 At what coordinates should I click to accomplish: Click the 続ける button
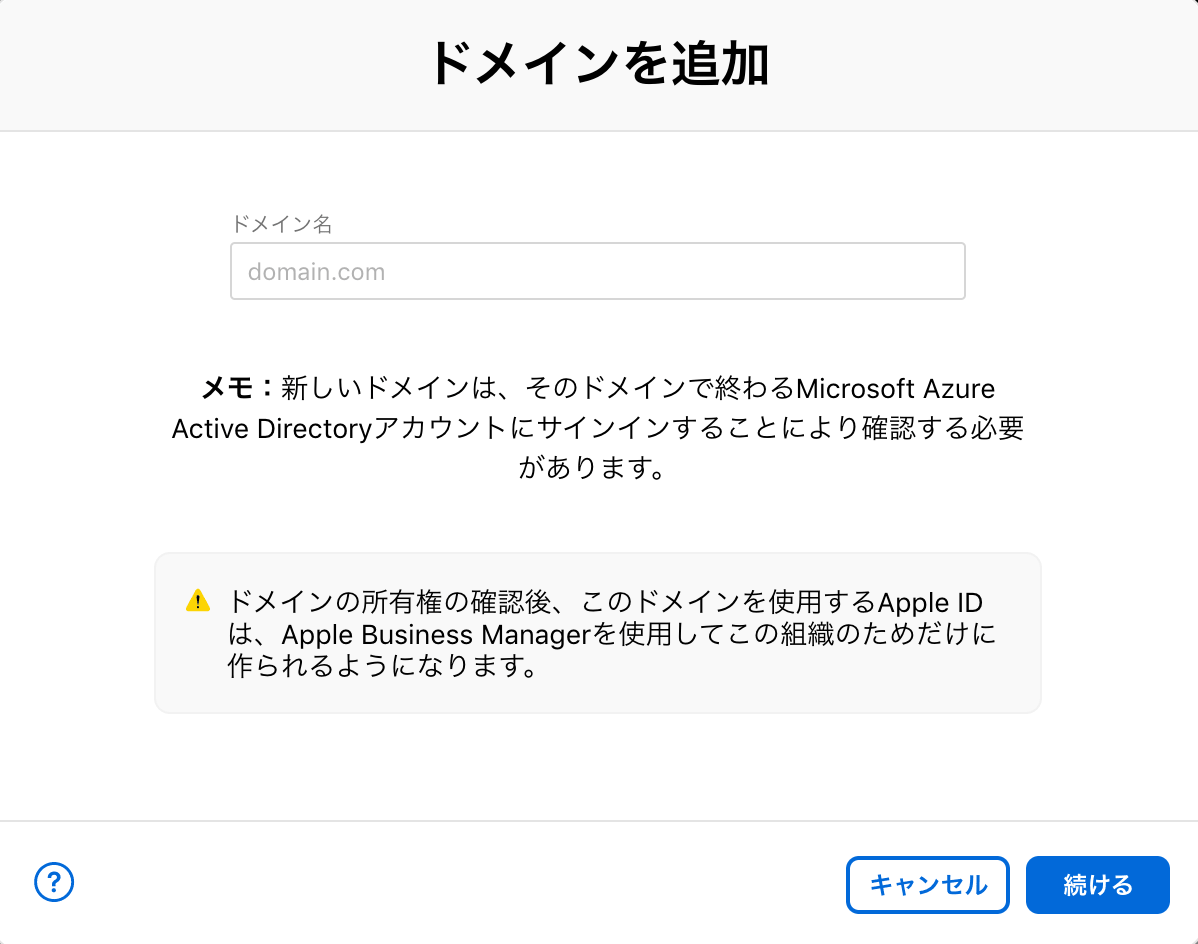(1097, 884)
